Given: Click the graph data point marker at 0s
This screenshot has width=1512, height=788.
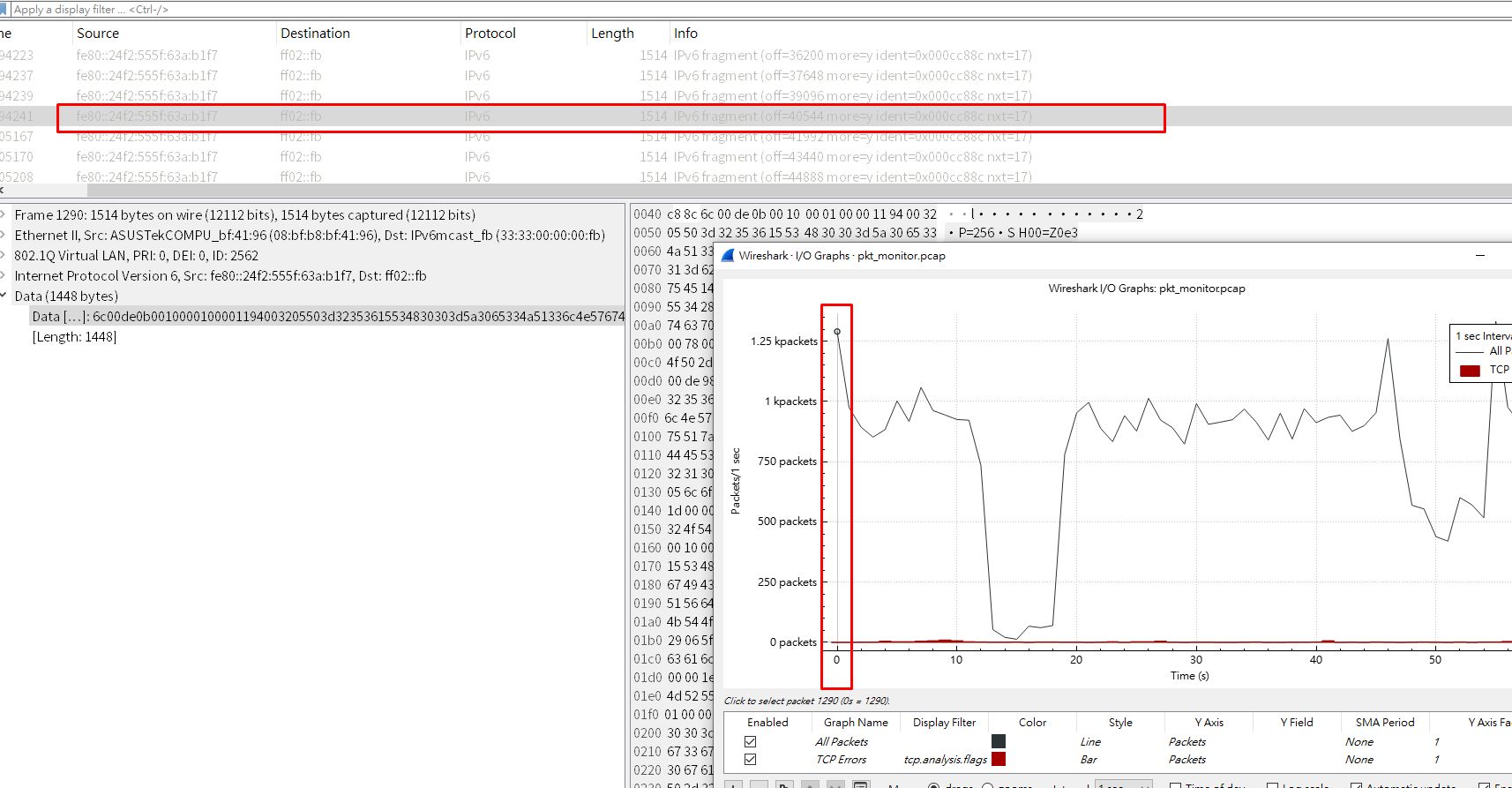Looking at the screenshot, I should [x=837, y=332].
